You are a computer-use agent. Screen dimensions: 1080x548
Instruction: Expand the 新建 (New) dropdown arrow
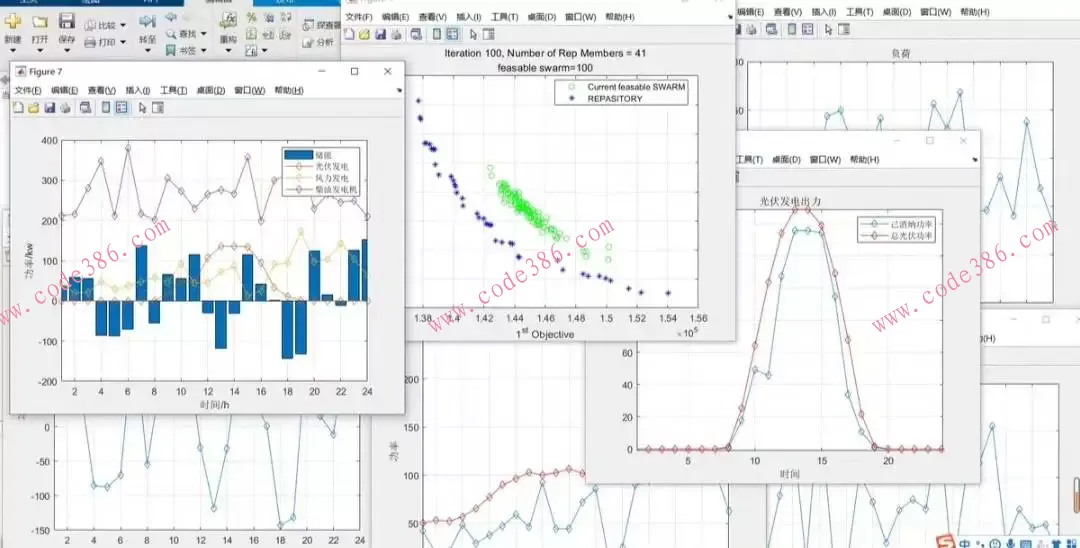[x=13, y=49]
